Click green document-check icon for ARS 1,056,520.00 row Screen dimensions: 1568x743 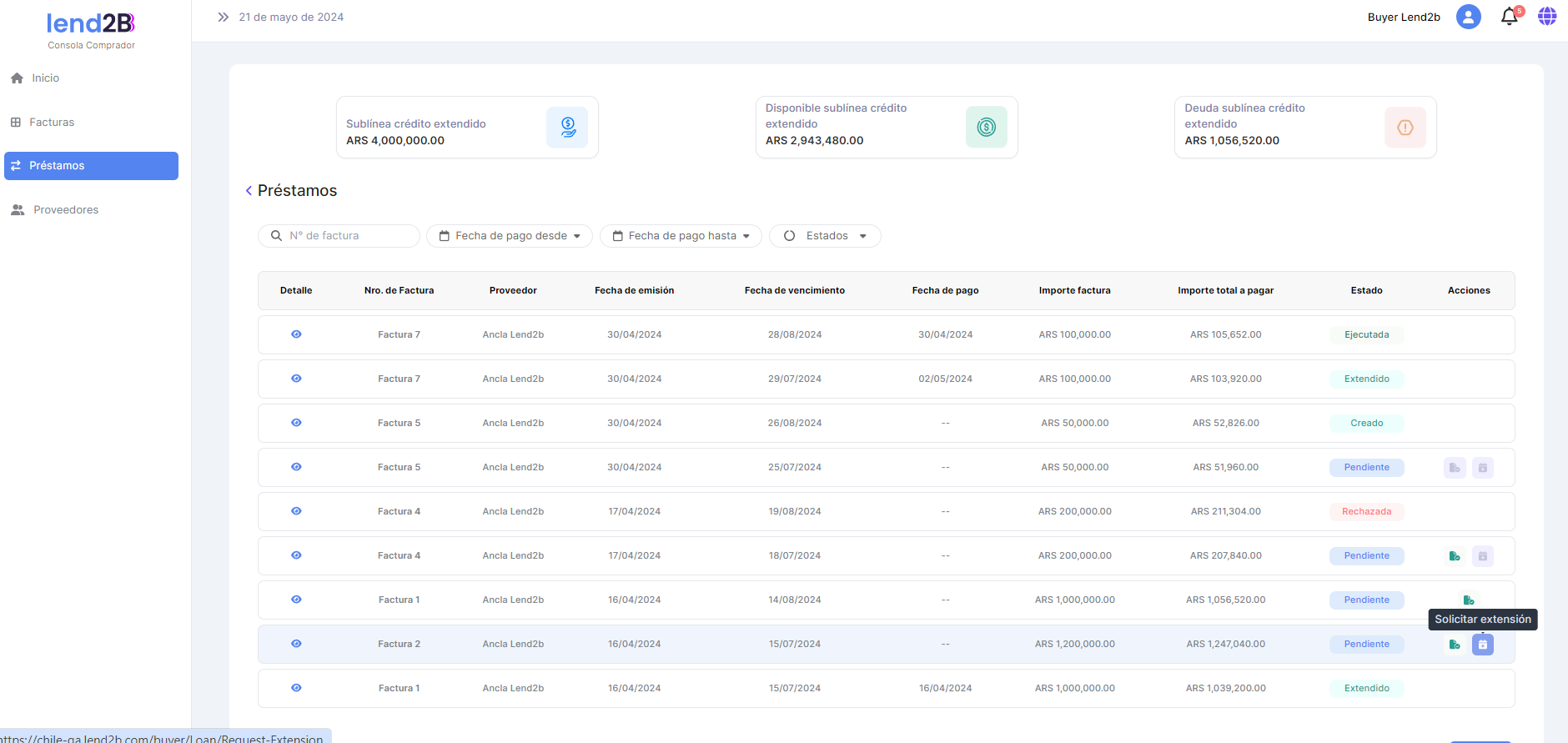coord(1468,600)
